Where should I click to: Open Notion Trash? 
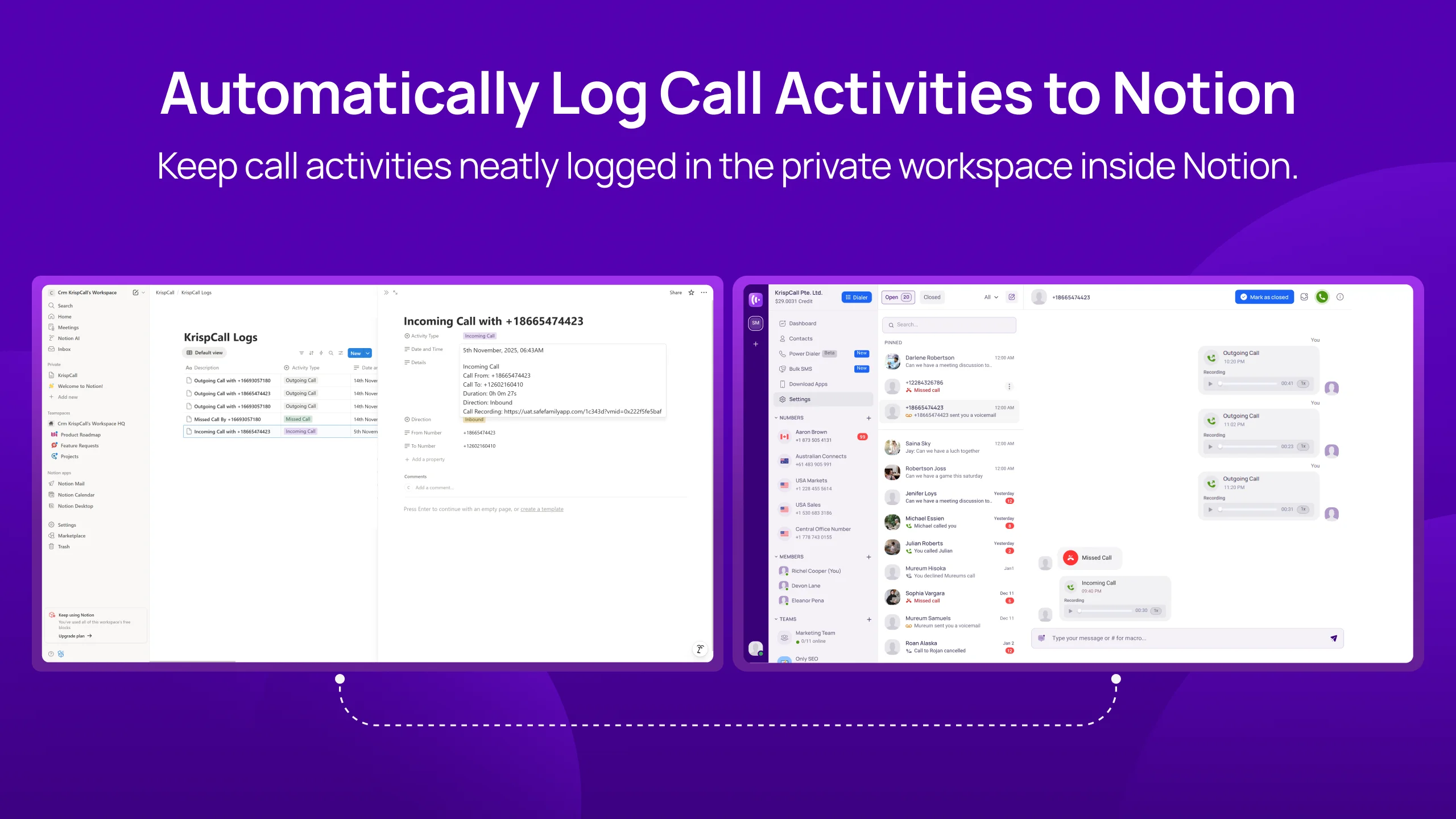pos(59,547)
